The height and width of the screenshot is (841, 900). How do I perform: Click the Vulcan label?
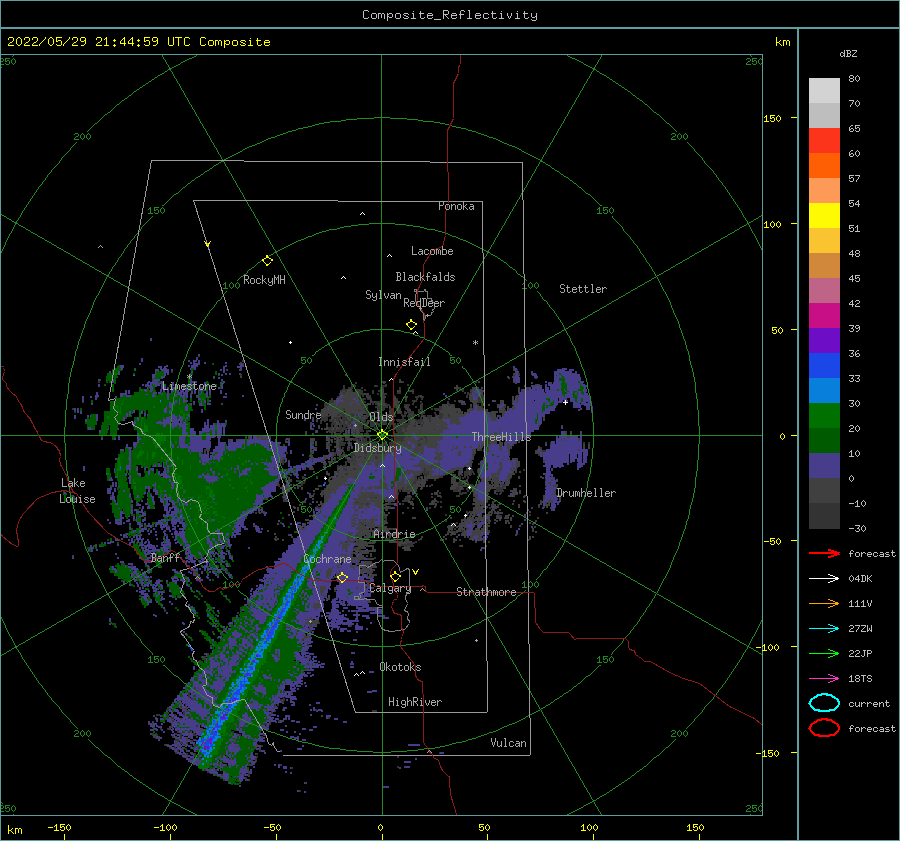pyautogui.click(x=508, y=743)
